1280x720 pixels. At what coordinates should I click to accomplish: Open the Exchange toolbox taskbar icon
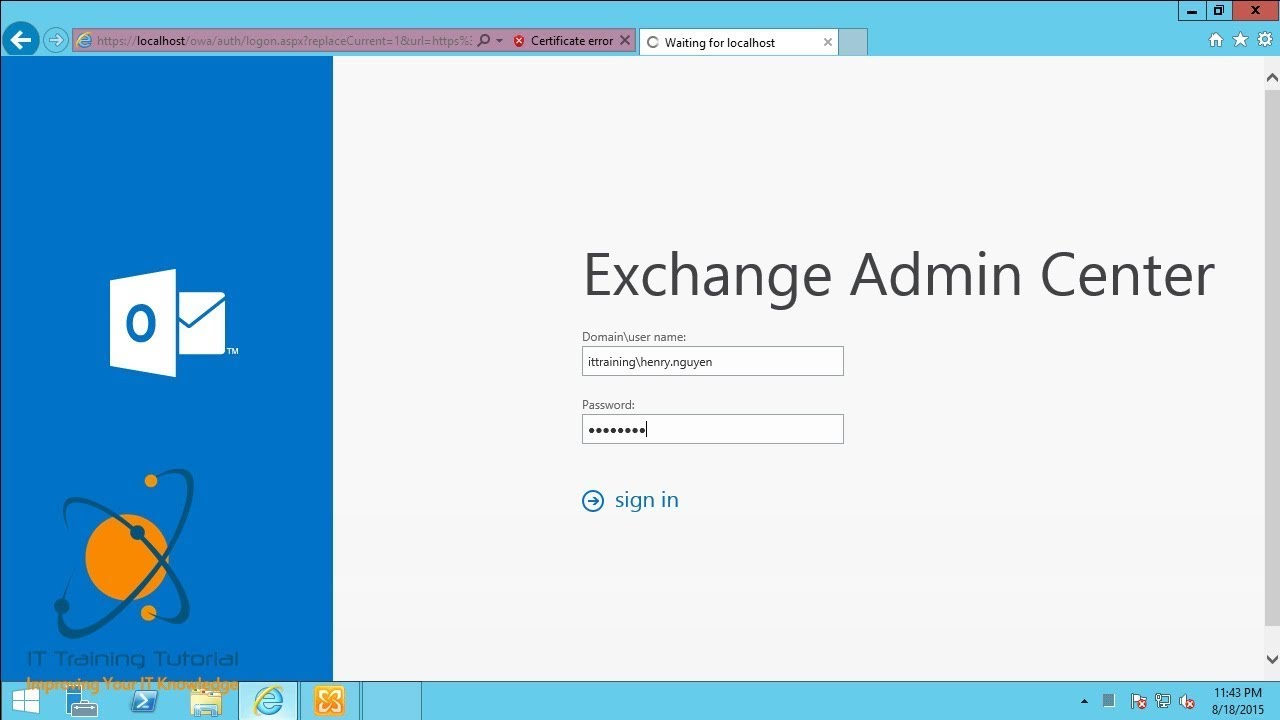(329, 701)
